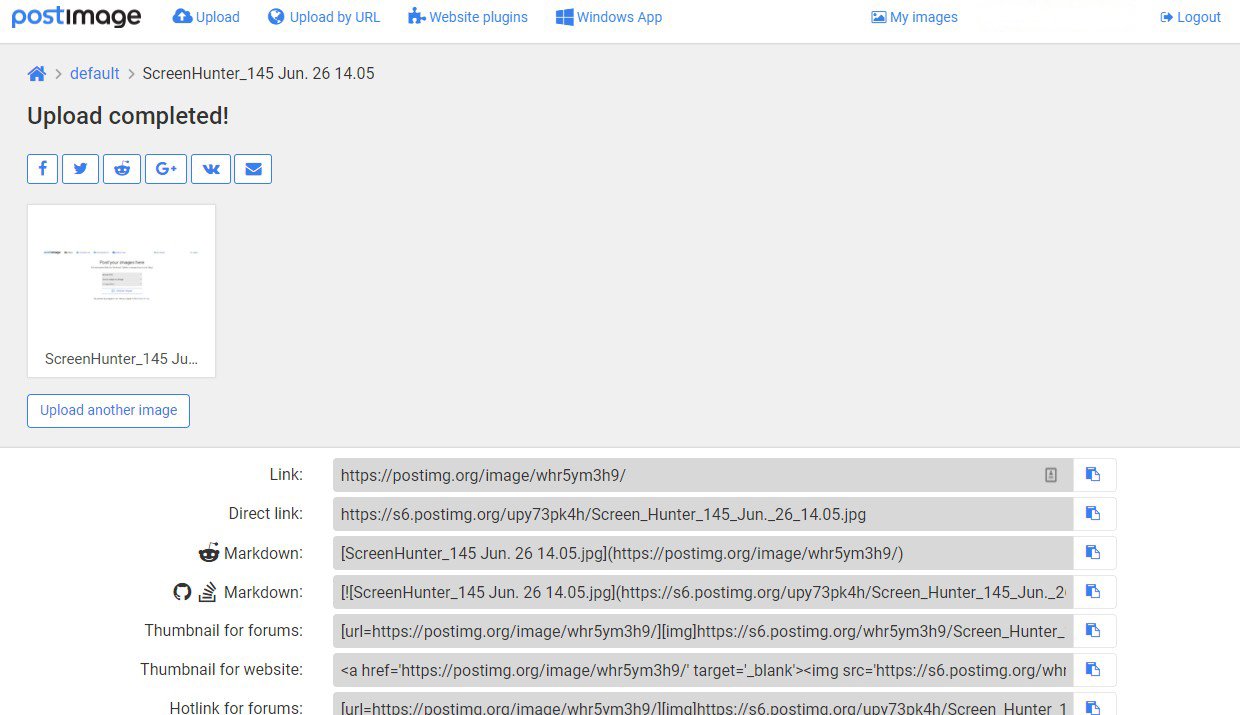Screen dimensions: 1240x715
Task: Click Upload another image button
Action: tap(108, 410)
